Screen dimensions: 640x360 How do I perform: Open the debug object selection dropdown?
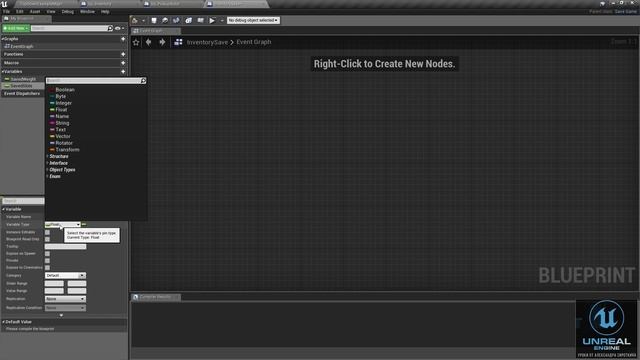point(253,20)
